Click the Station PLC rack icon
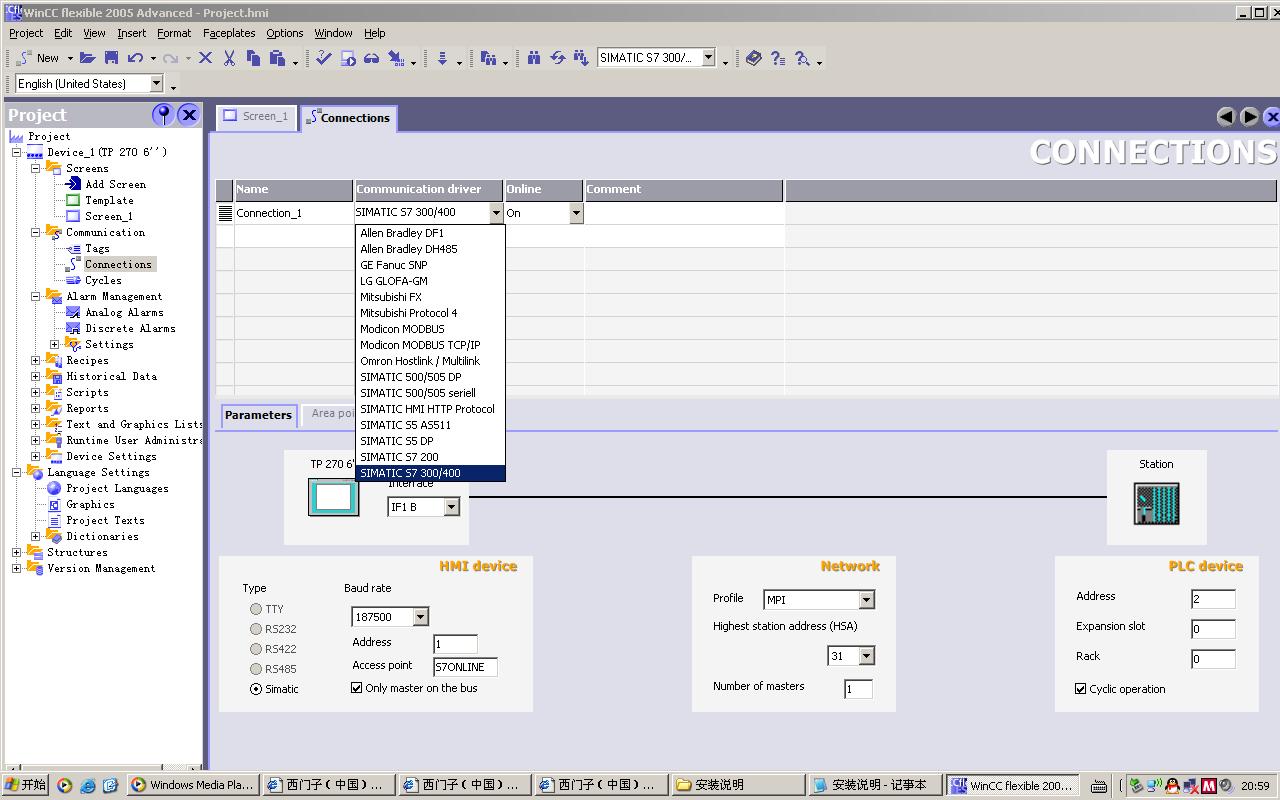The width and height of the screenshot is (1280, 800). (x=1156, y=503)
